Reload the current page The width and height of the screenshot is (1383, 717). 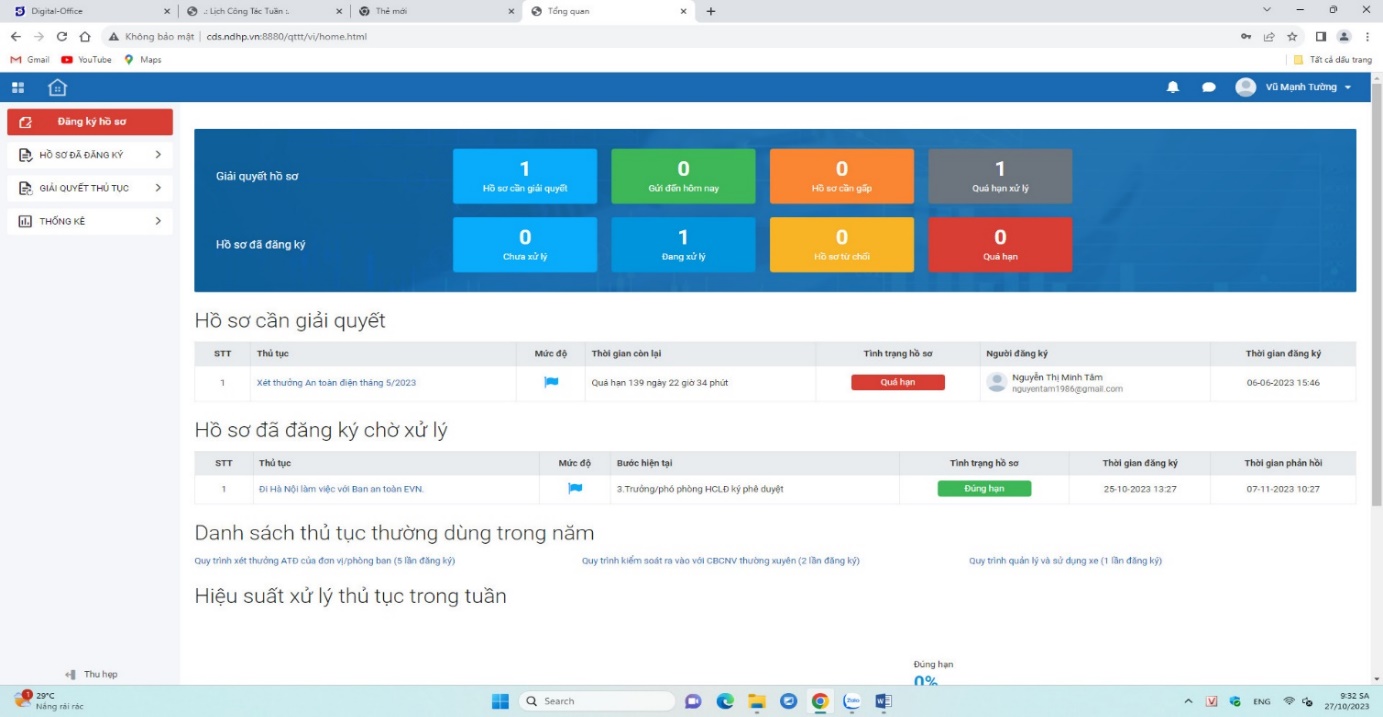coord(62,36)
